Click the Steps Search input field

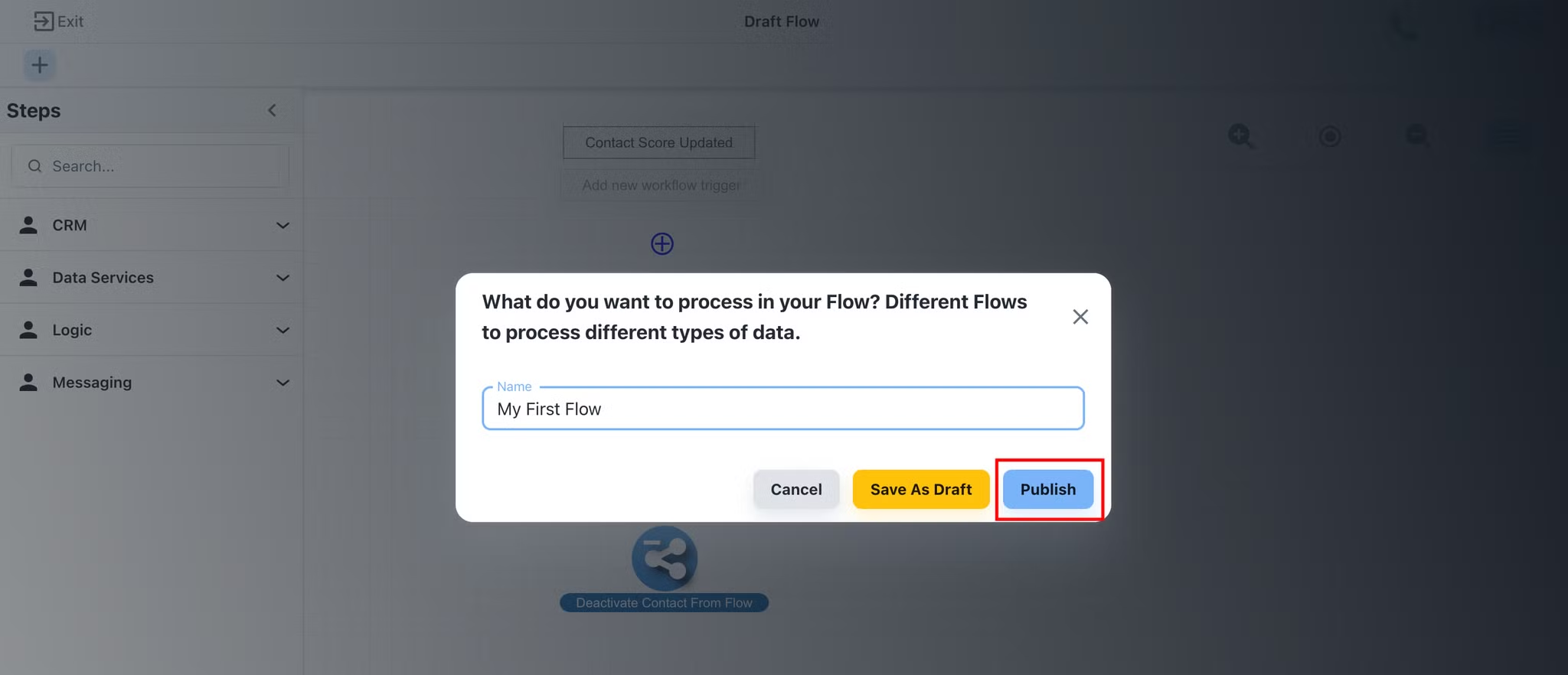coord(150,166)
